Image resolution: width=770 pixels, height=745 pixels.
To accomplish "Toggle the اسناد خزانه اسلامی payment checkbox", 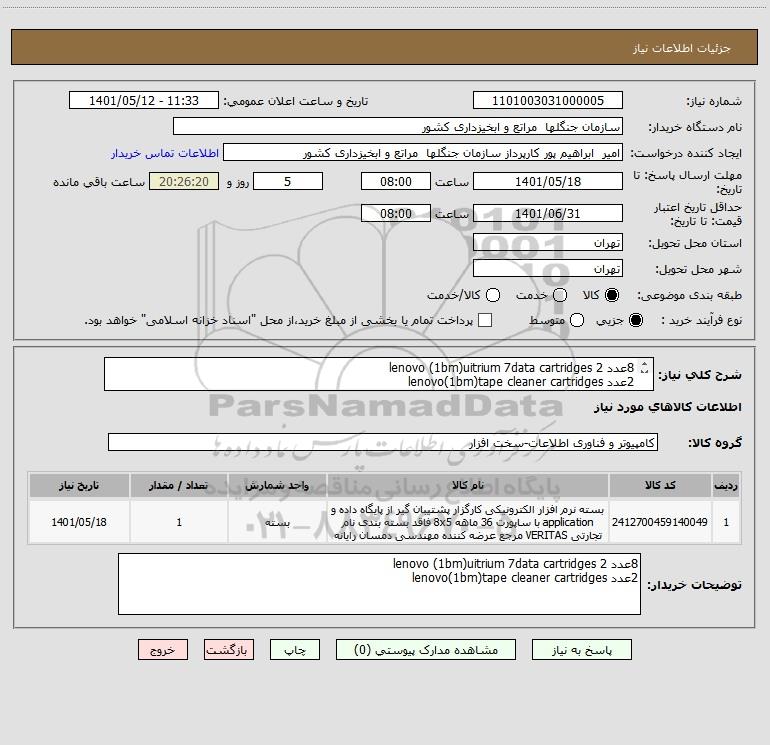I will [x=485, y=320].
